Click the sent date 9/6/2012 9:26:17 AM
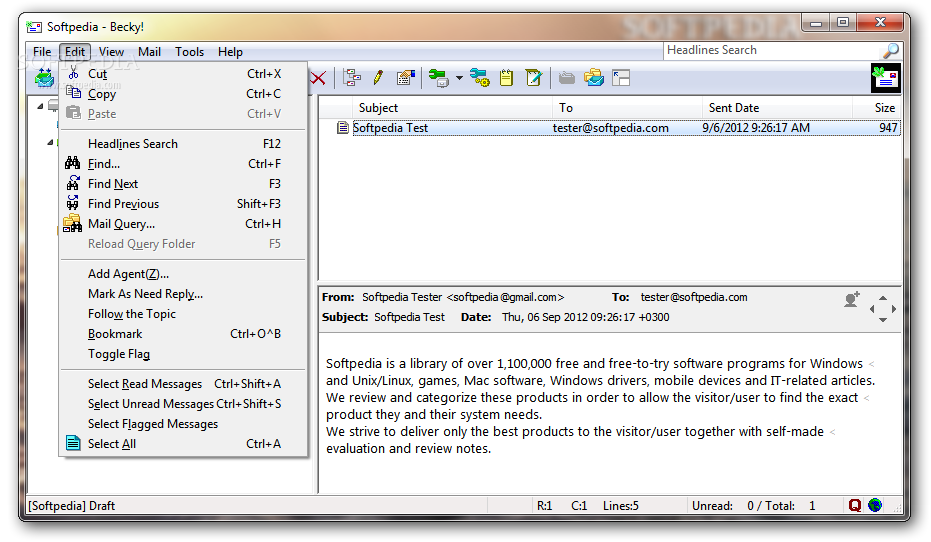931x542 pixels. [756, 128]
